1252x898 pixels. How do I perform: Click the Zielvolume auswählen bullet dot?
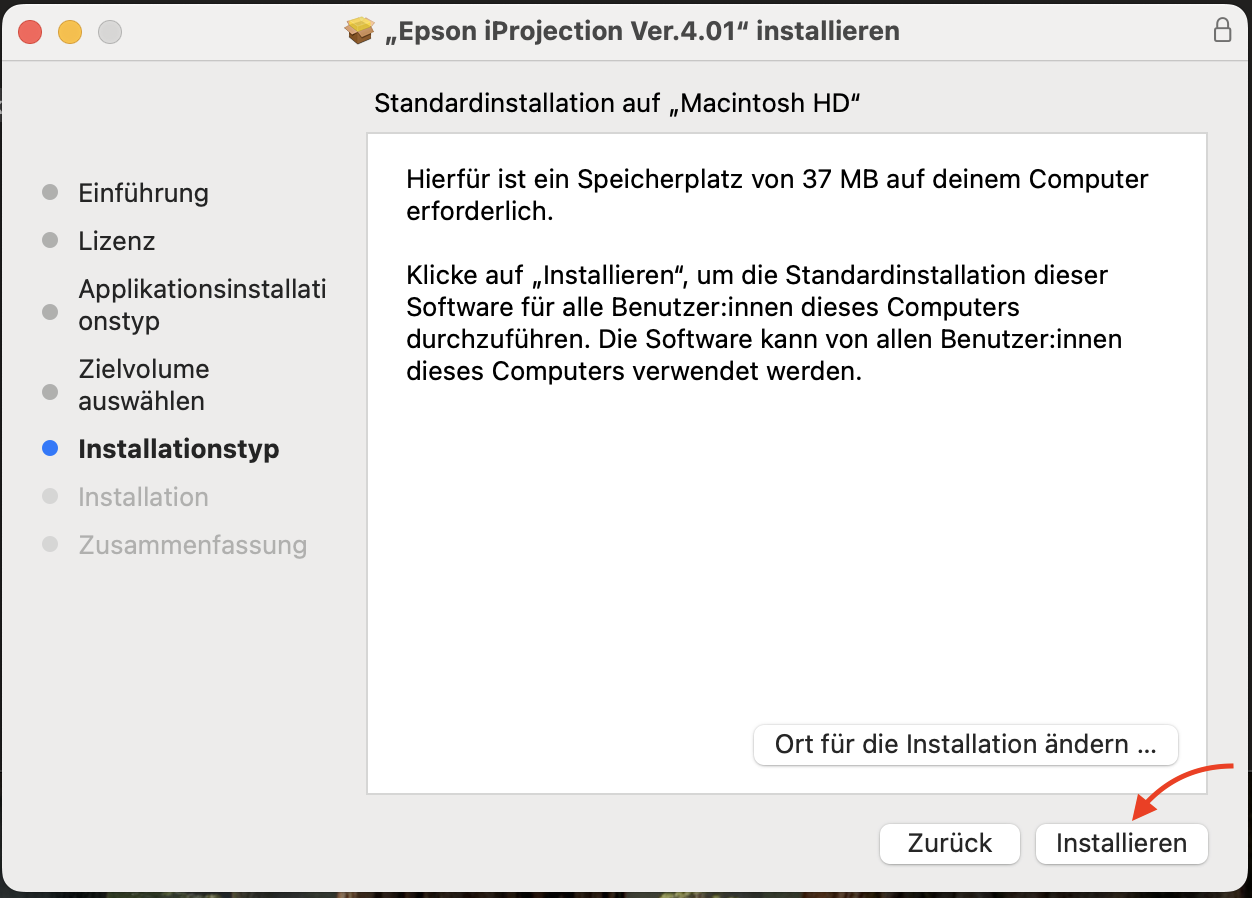point(50,392)
